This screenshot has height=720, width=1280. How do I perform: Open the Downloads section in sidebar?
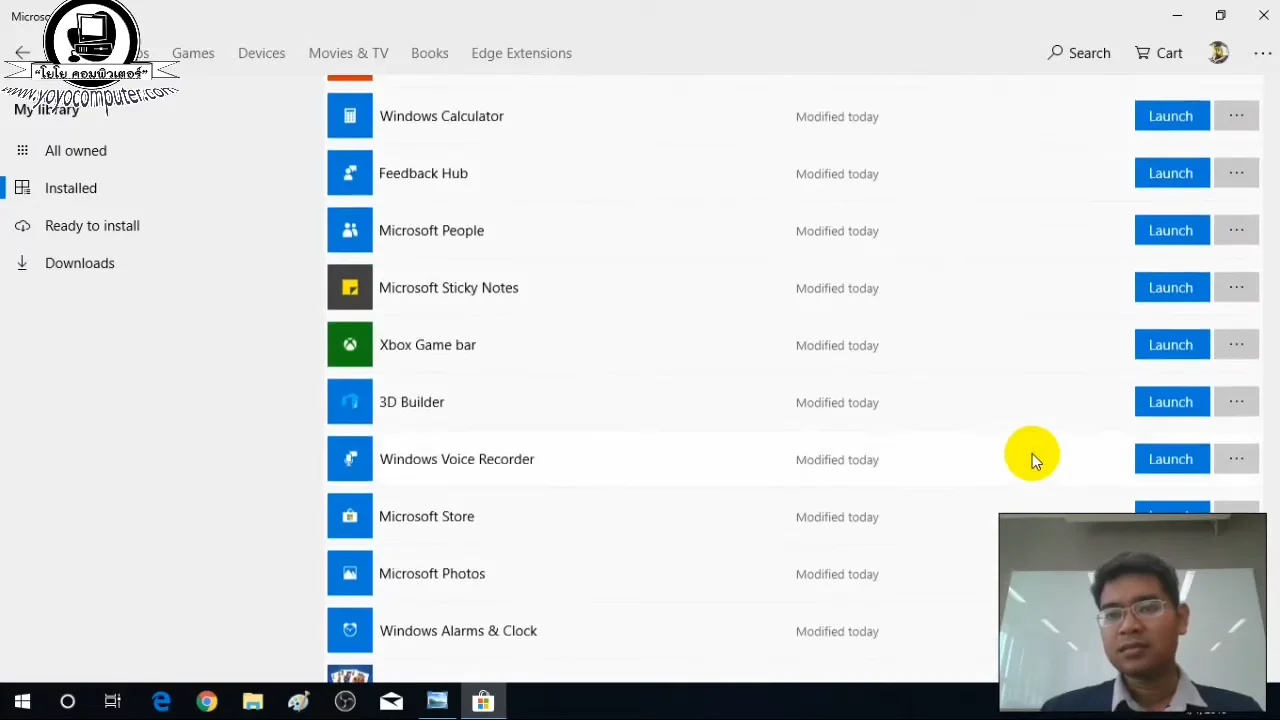click(x=79, y=263)
